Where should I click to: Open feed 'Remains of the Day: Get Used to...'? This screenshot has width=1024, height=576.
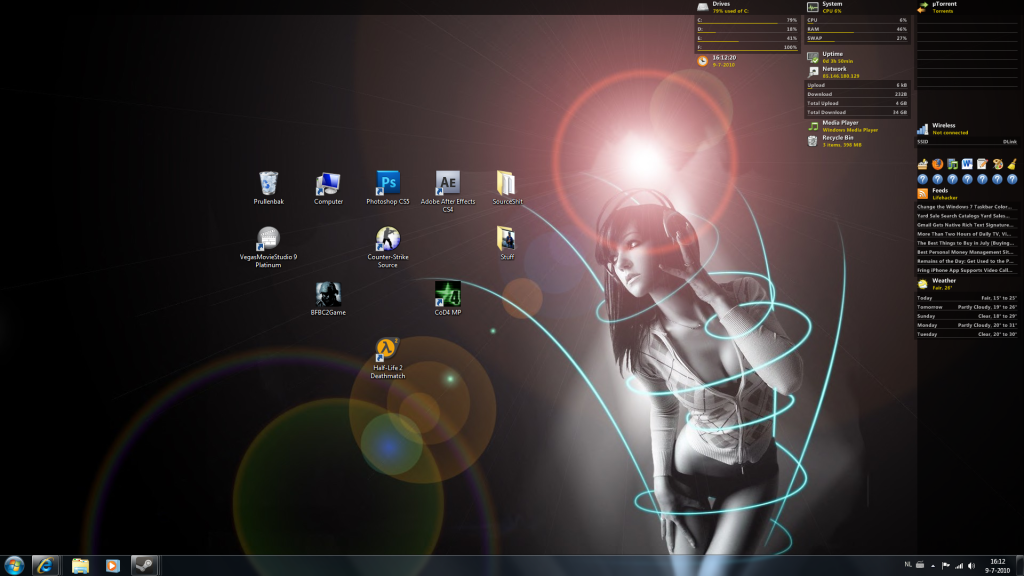click(967, 261)
